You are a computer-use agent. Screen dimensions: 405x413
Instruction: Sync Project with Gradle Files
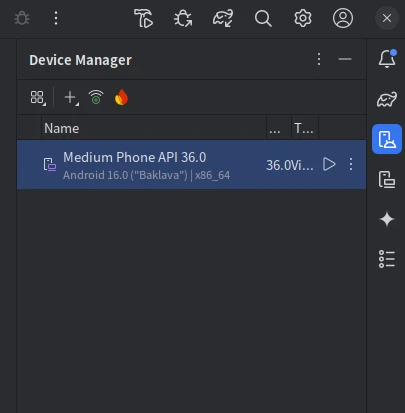223,18
